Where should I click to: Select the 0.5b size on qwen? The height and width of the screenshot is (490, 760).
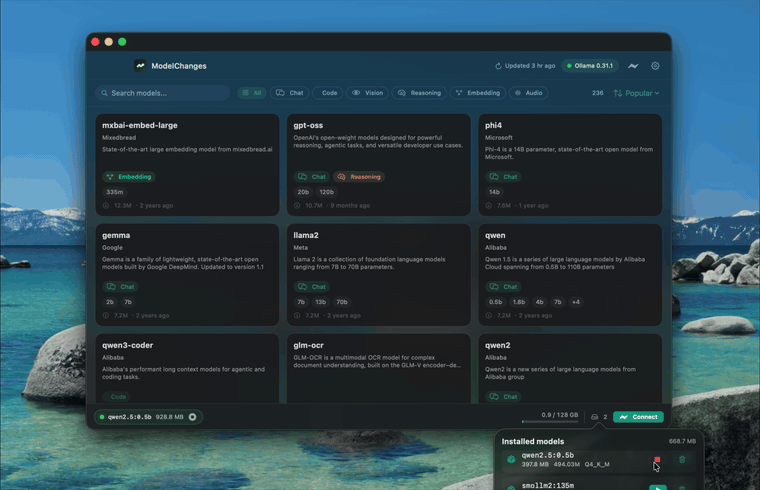(495, 302)
